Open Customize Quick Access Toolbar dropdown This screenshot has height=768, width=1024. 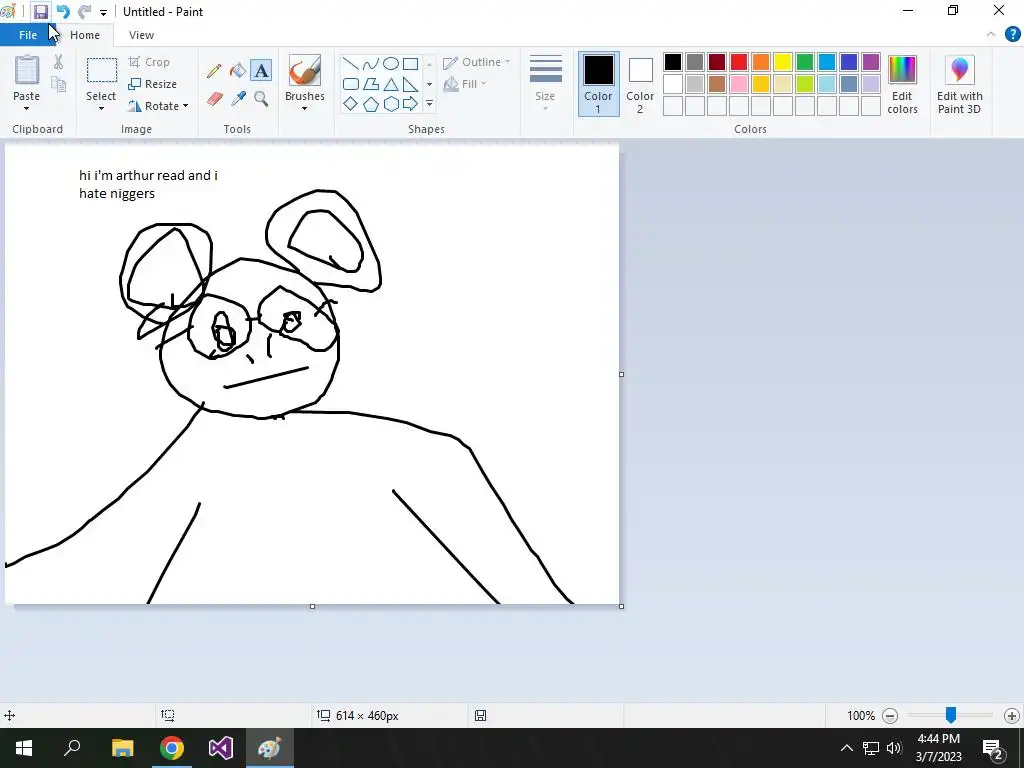pyautogui.click(x=103, y=12)
